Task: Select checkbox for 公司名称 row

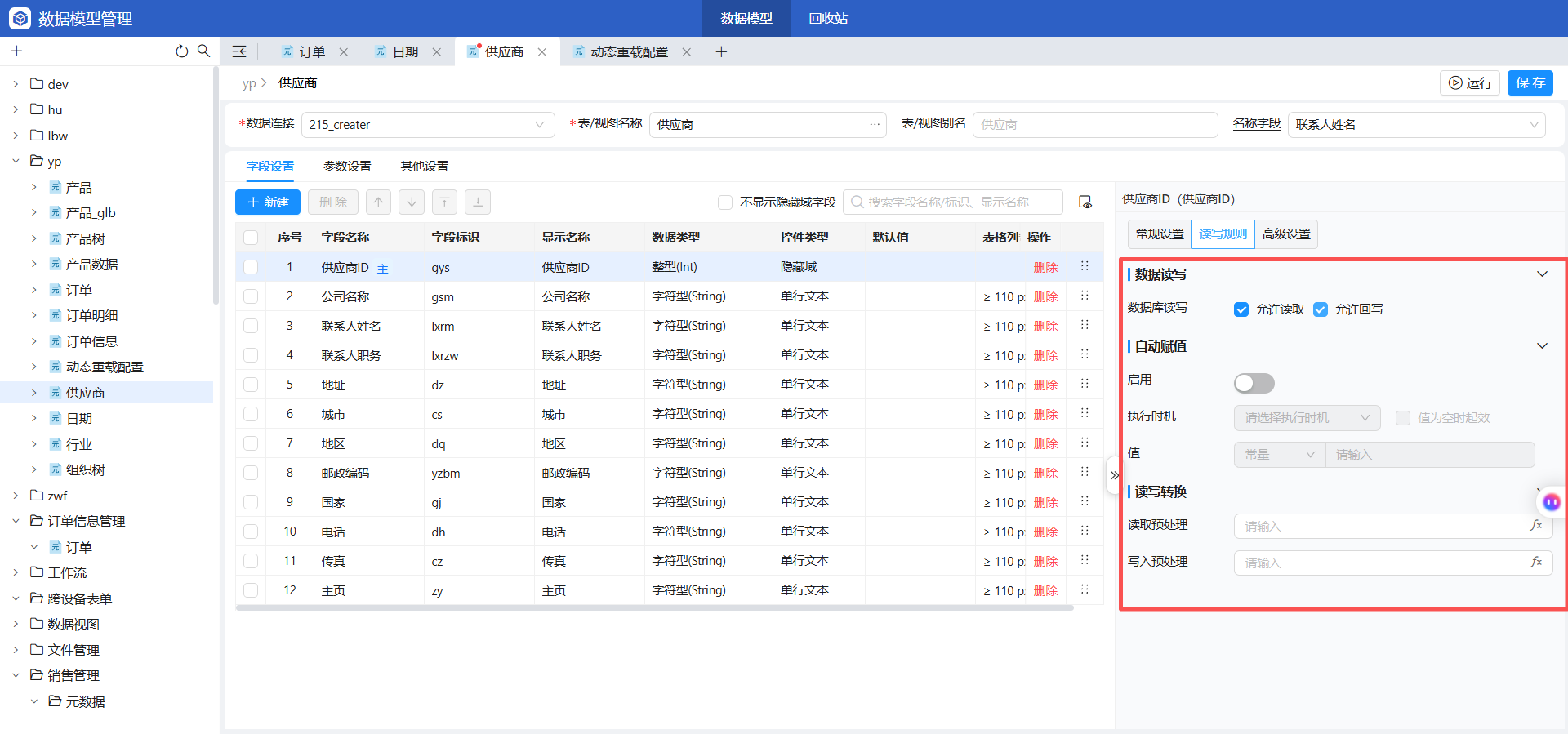Action: 251,296
